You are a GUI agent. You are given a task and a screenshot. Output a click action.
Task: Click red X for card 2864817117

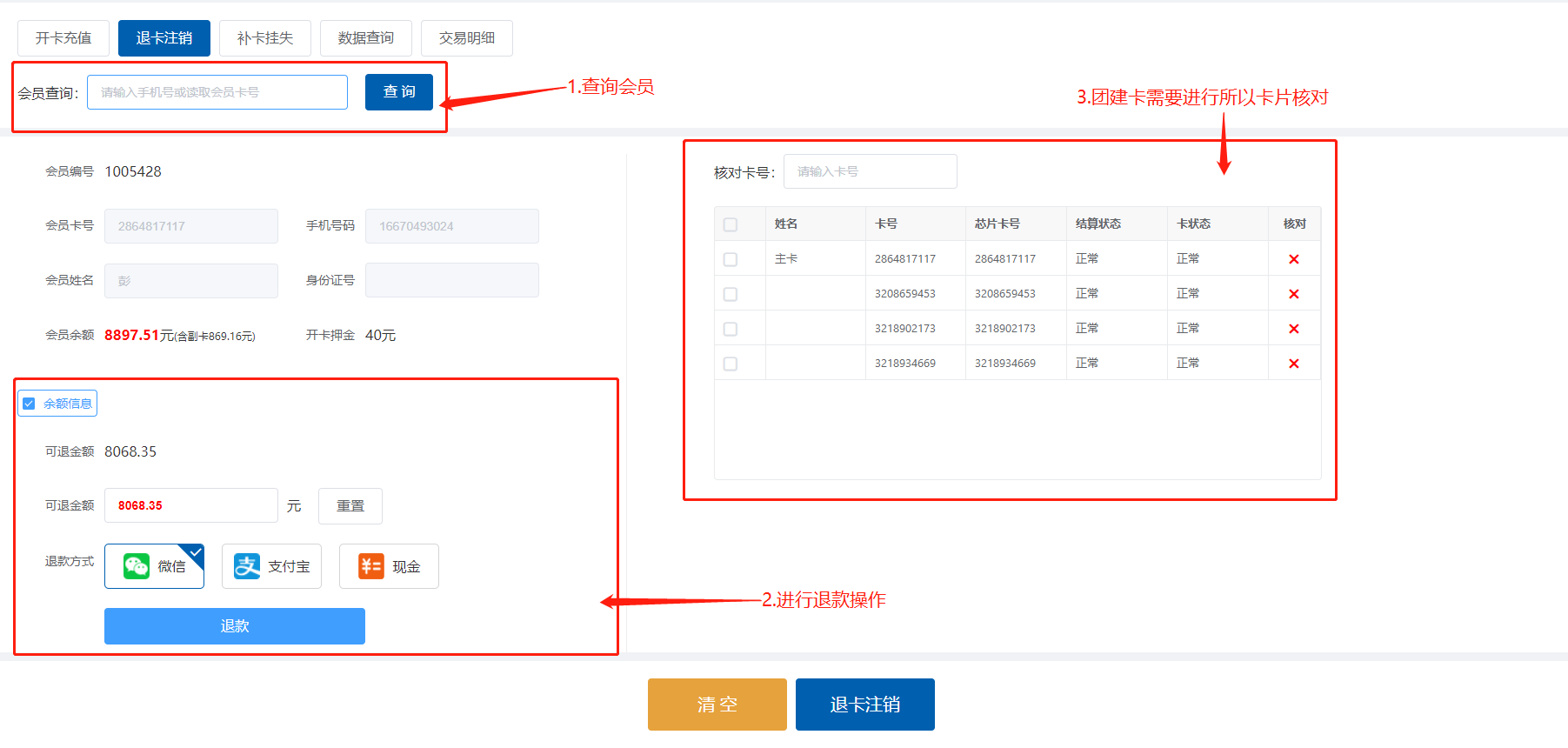pos(1293,259)
